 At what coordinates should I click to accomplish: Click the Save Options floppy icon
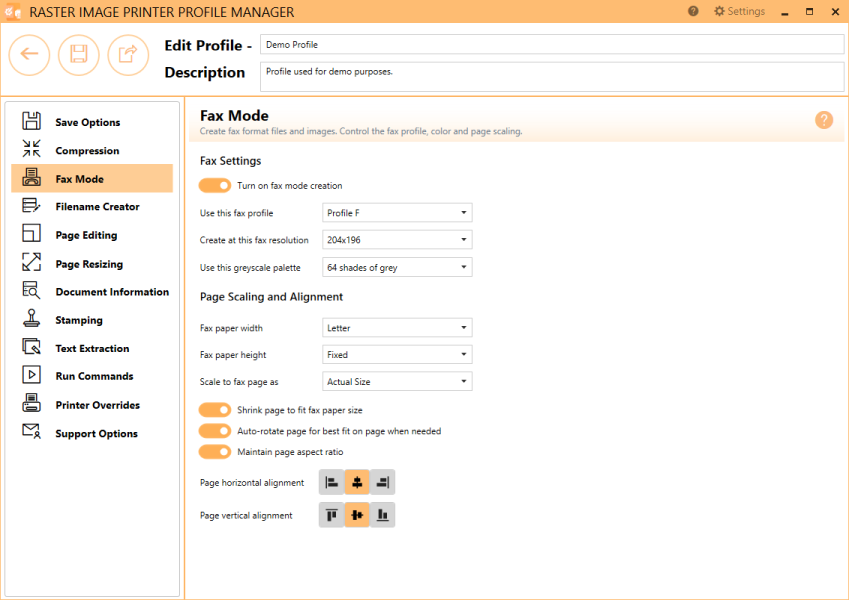point(31,121)
